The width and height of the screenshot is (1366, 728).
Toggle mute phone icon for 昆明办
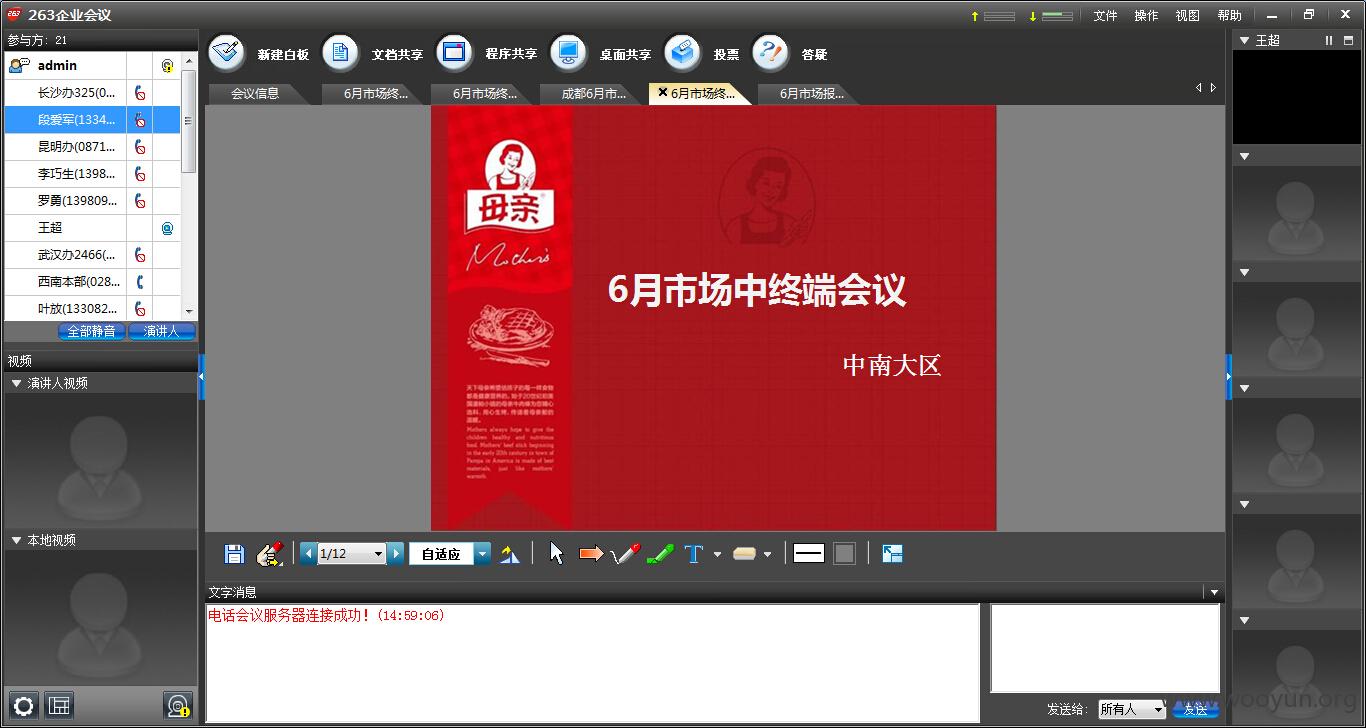(x=140, y=147)
